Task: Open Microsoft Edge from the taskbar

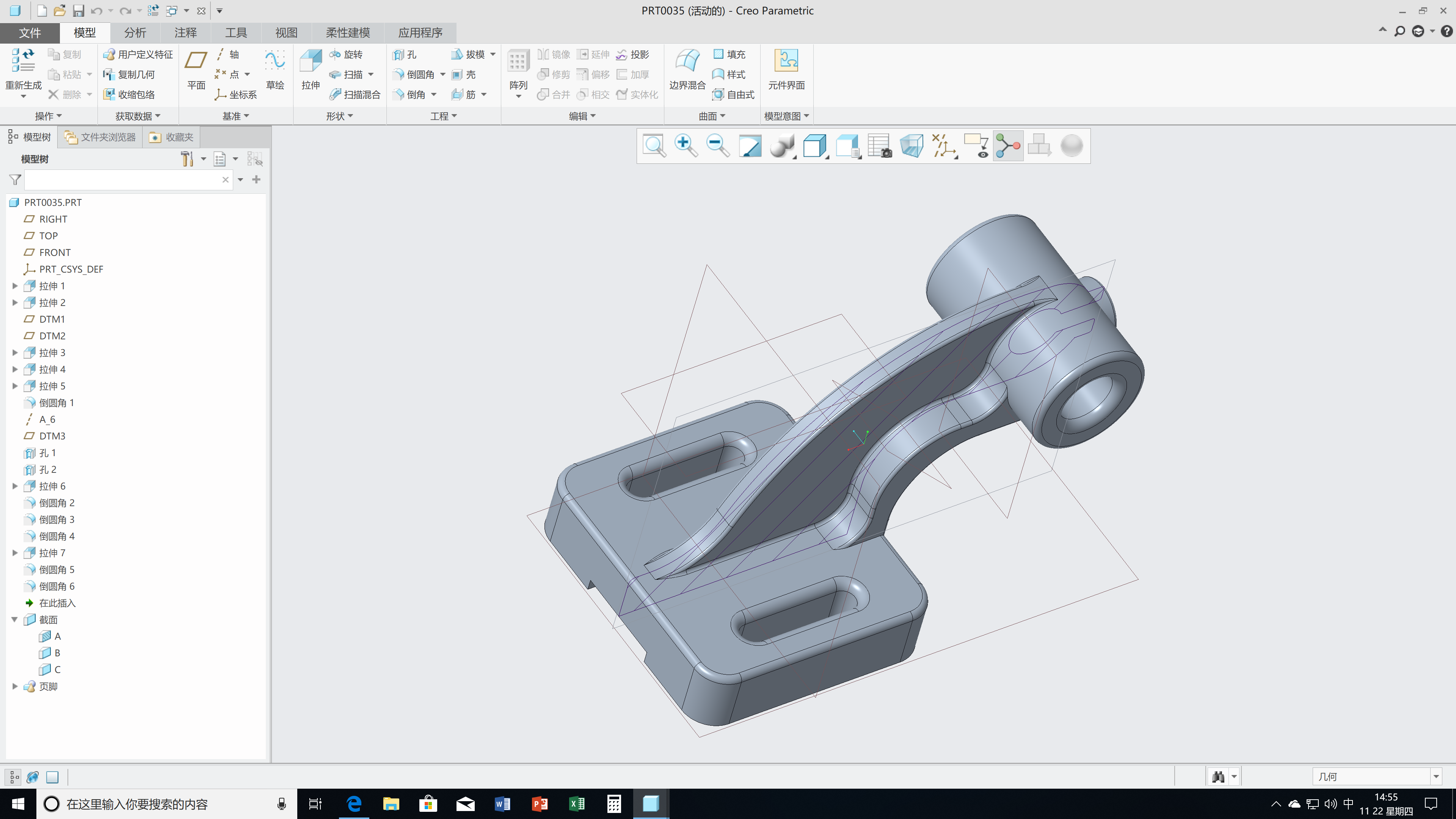Action: 354,804
